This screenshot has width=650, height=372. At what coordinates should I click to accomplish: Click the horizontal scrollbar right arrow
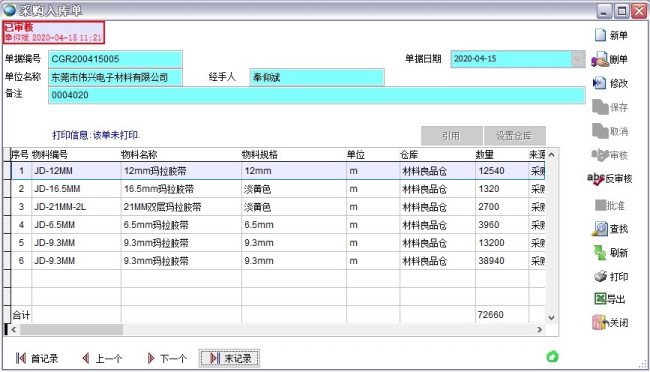click(x=540, y=330)
